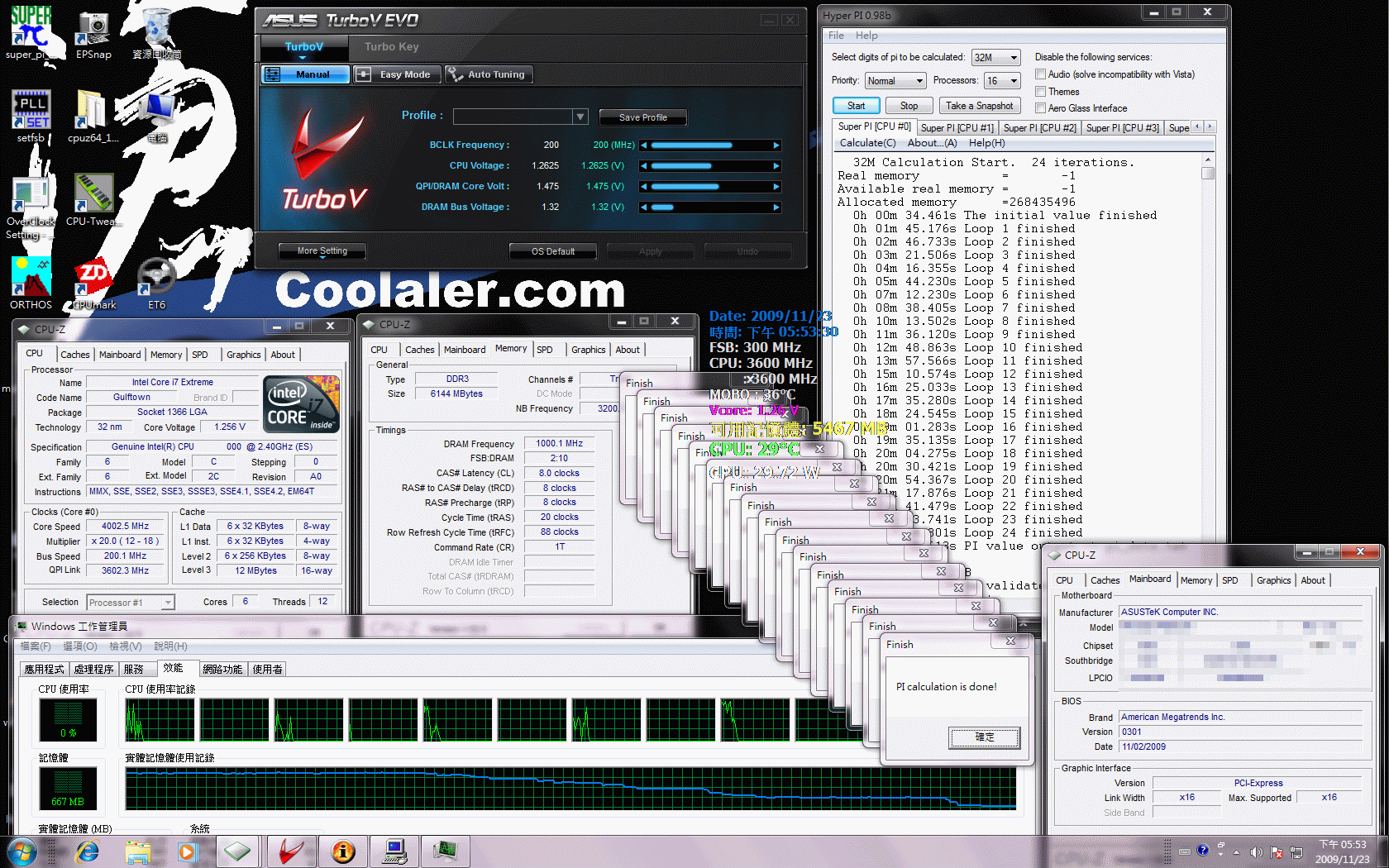Click the Hyper PI log vertical scrollbar

1208,347
